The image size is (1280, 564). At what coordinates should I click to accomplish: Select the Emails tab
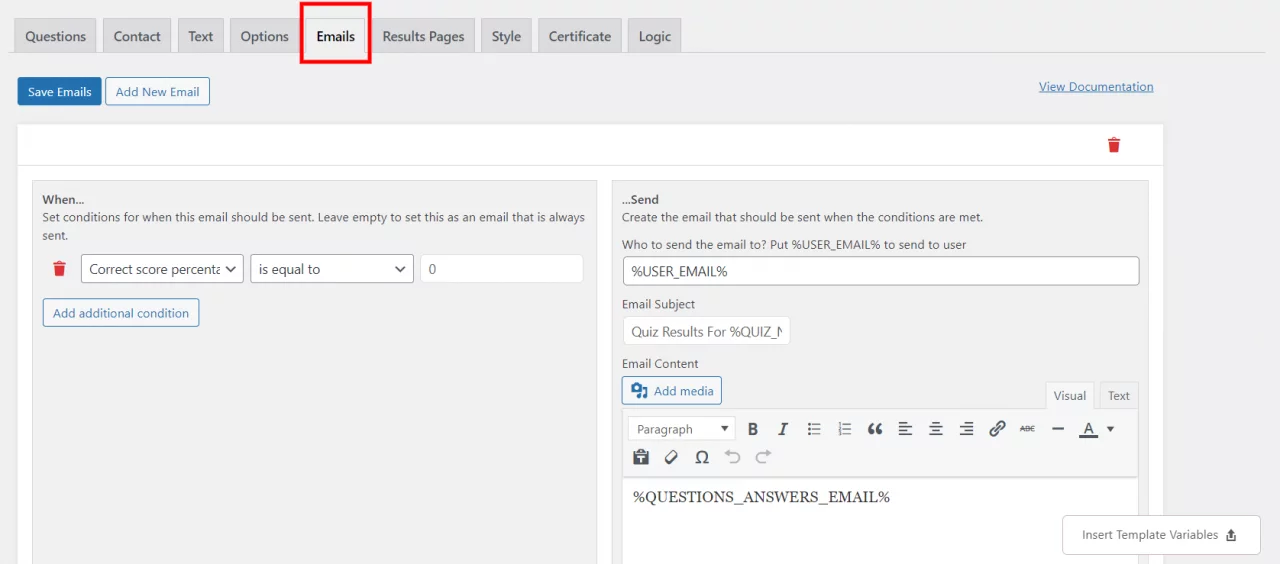click(x=336, y=36)
